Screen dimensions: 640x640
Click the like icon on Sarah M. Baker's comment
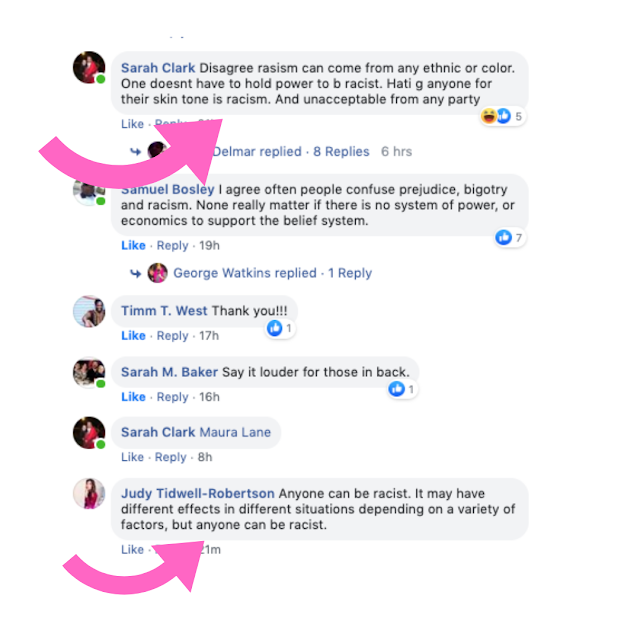pyautogui.click(x=396, y=389)
